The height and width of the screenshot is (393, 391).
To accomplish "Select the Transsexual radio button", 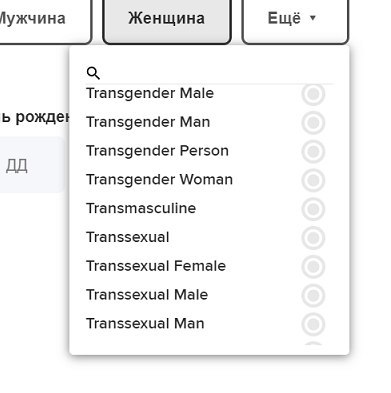I will point(313,238).
